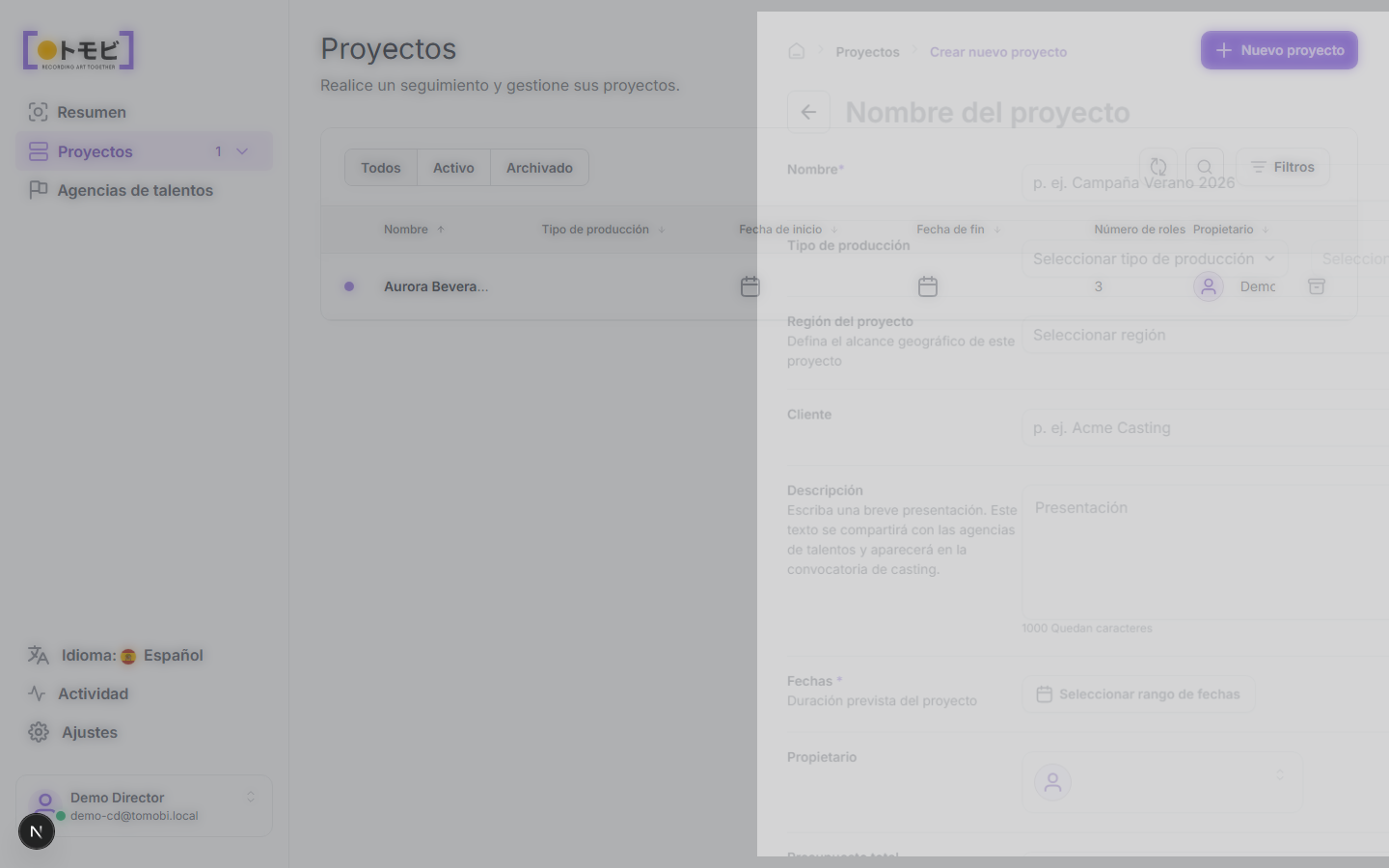The width and height of the screenshot is (1389, 868).
Task: Sort by Propietario column header
Action: [1231, 230]
